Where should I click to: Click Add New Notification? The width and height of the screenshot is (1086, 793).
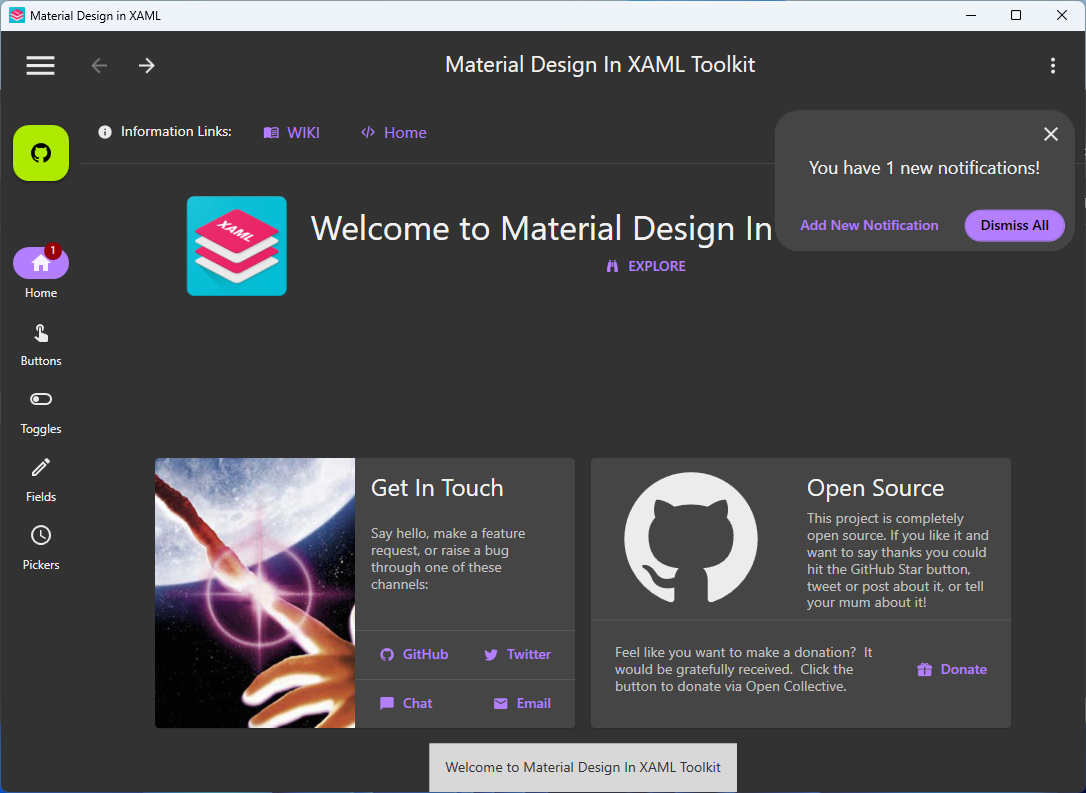[x=869, y=225]
